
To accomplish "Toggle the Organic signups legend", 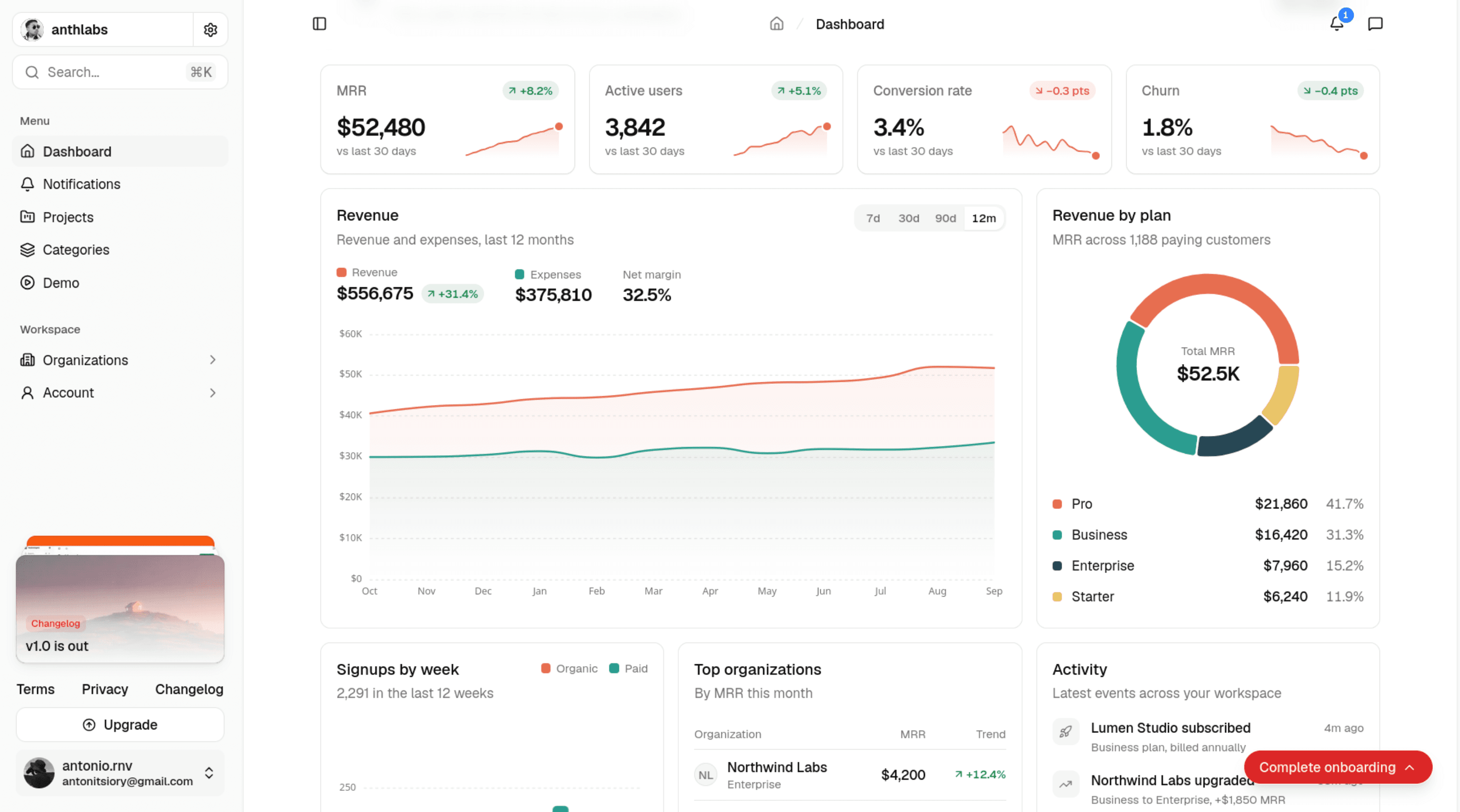I will coord(569,669).
